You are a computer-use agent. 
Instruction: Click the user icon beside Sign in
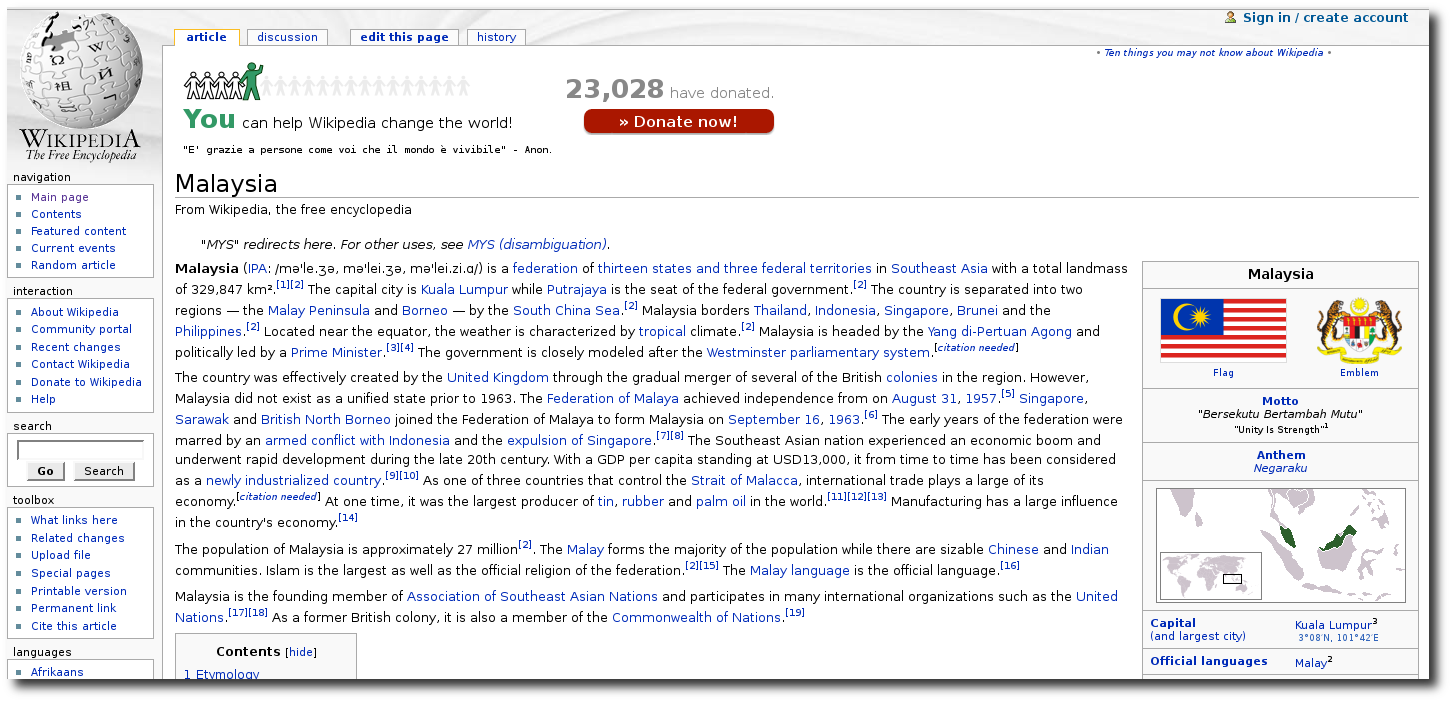pos(1231,17)
